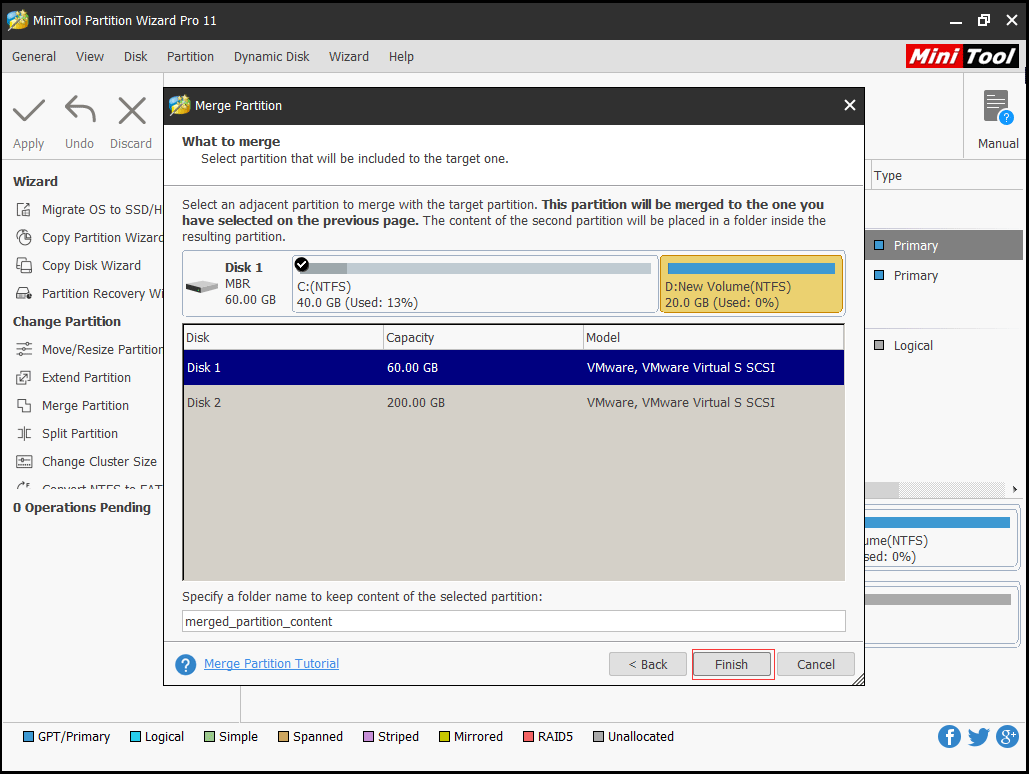Click the Copy Disk Wizard icon

click(24, 265)
